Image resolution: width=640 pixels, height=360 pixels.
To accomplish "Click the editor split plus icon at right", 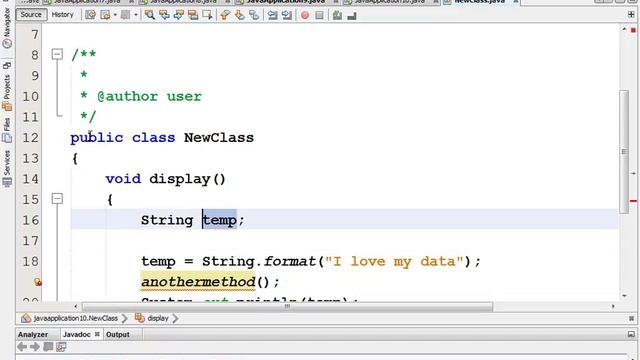I will click(631, 15).
